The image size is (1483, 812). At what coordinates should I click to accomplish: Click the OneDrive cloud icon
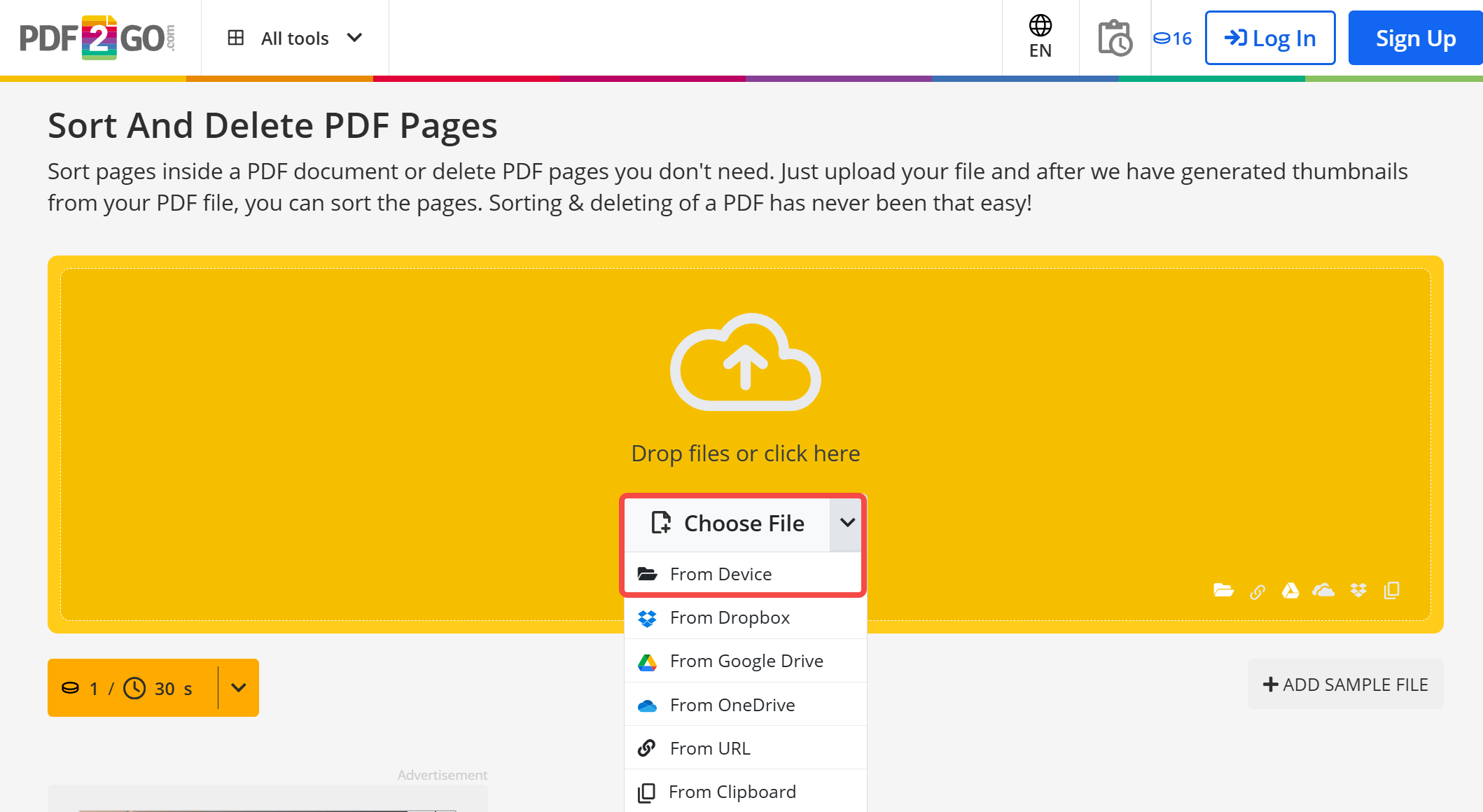(x=1324, y=590)
